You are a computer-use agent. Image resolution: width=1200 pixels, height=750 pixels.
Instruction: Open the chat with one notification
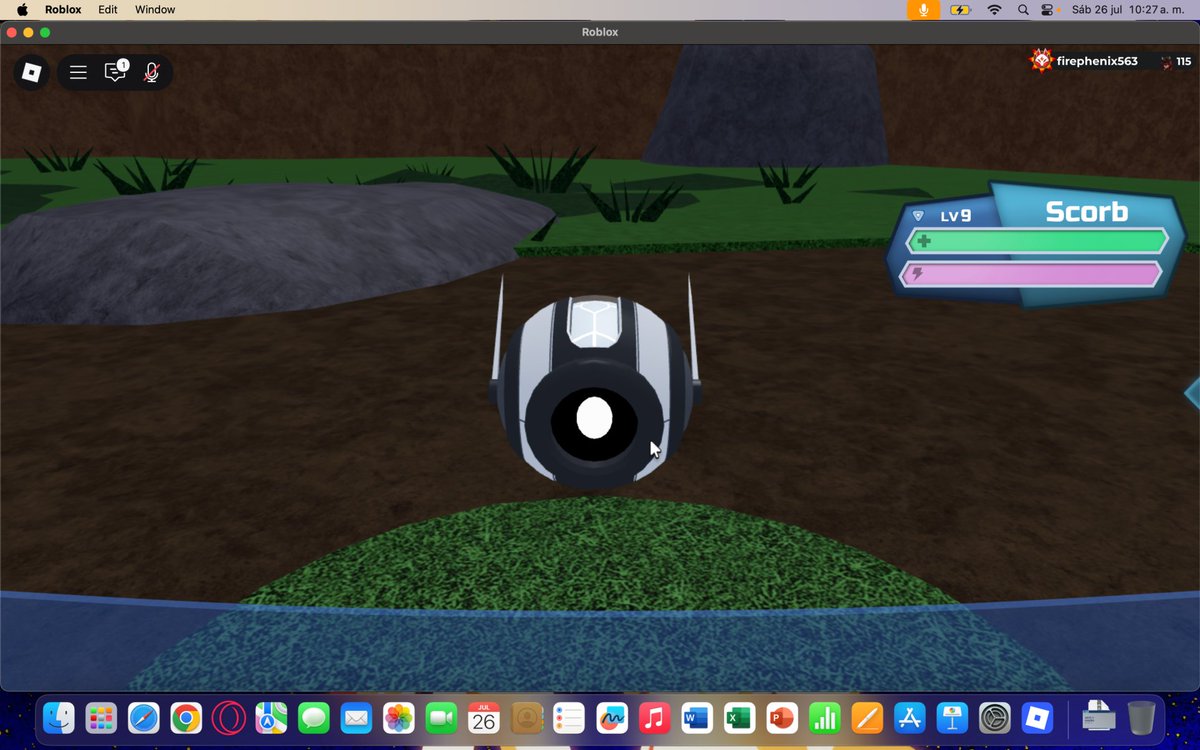[116, 72]
